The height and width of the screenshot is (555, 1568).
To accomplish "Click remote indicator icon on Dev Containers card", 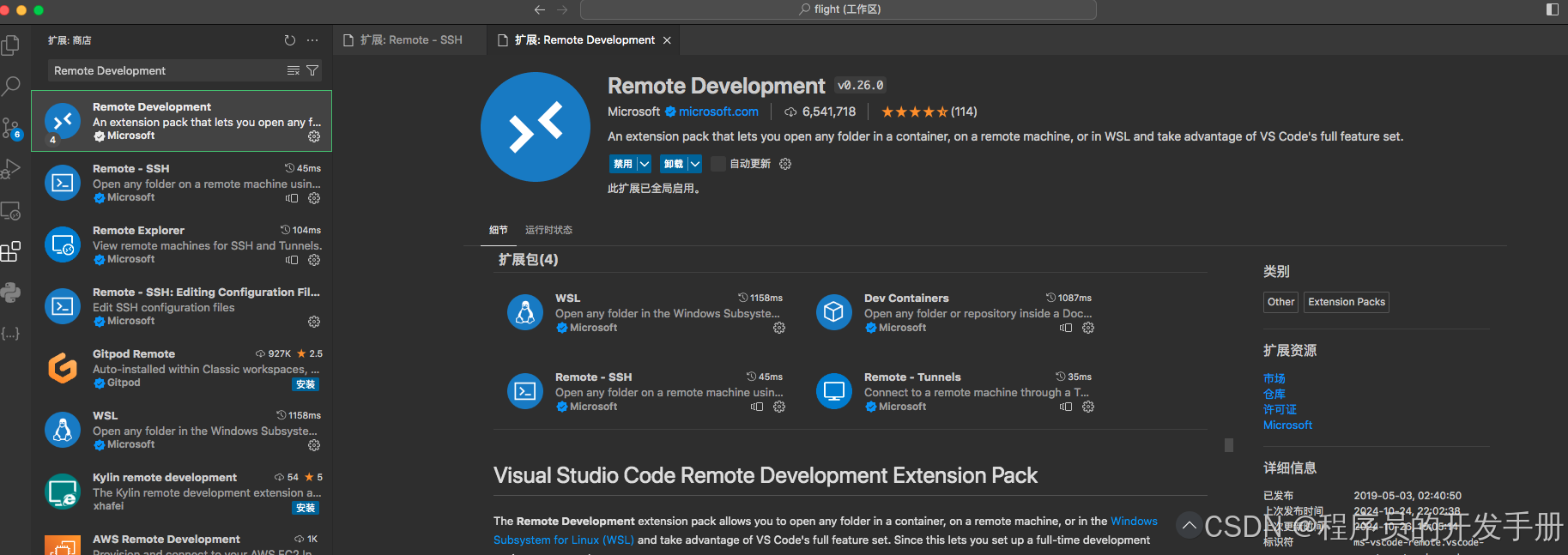I will (1066, 328).
